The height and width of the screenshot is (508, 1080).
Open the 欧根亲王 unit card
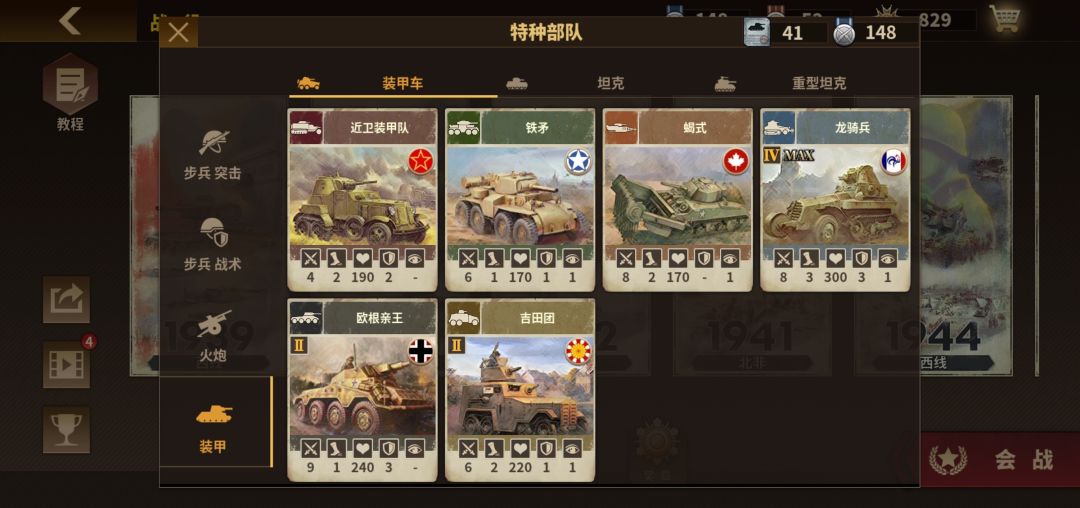coord(362,390)
